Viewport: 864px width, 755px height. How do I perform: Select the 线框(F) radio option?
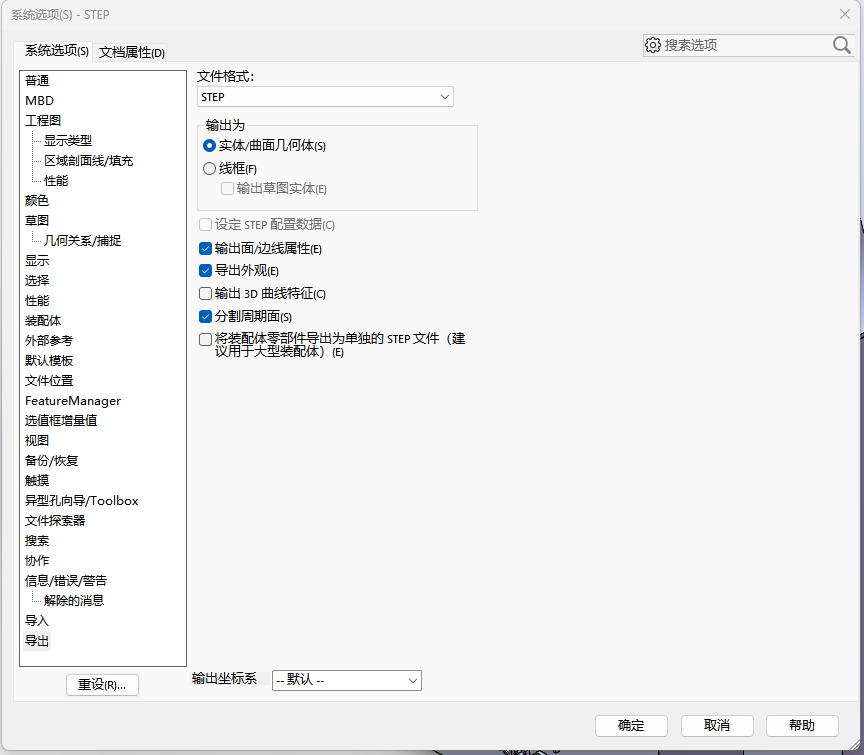(209, 169)
